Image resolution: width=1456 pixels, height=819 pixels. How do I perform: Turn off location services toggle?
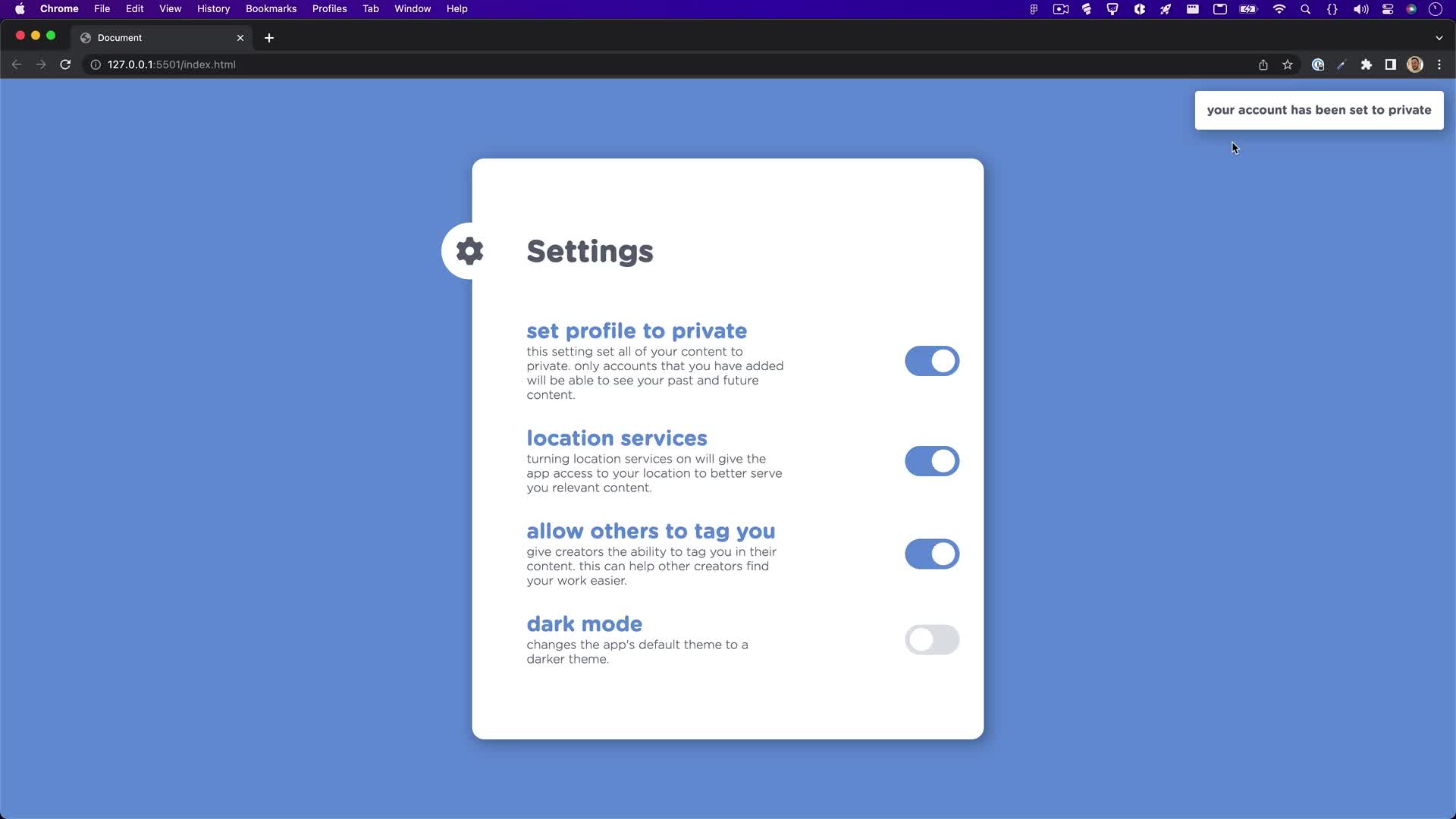tap(932, 461)
